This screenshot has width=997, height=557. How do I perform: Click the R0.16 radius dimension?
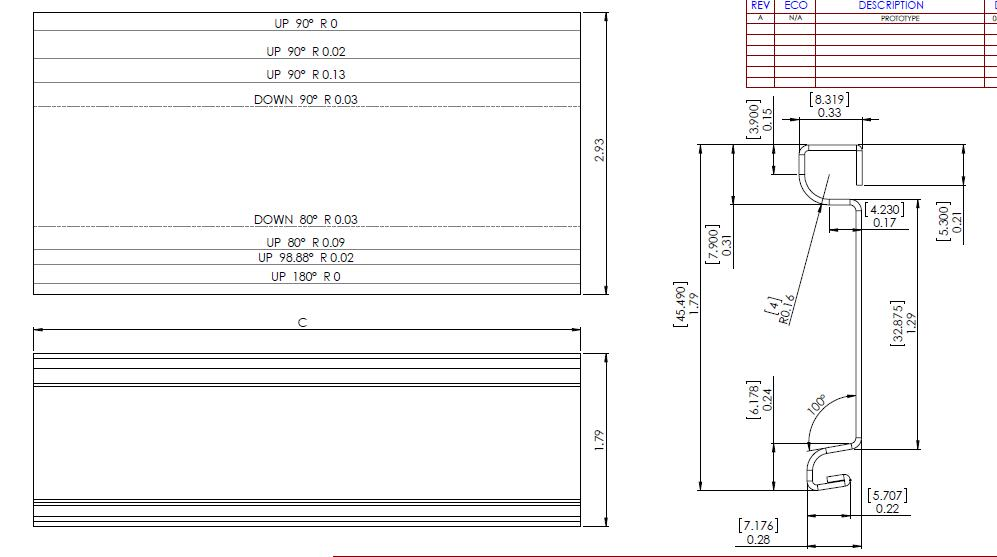point(780,311)
